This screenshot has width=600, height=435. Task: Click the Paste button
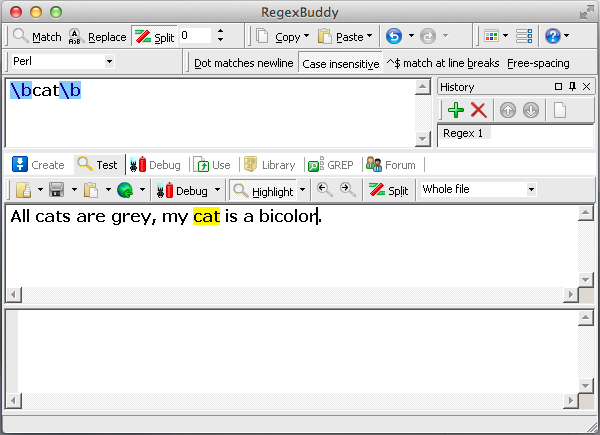[341, 37]
